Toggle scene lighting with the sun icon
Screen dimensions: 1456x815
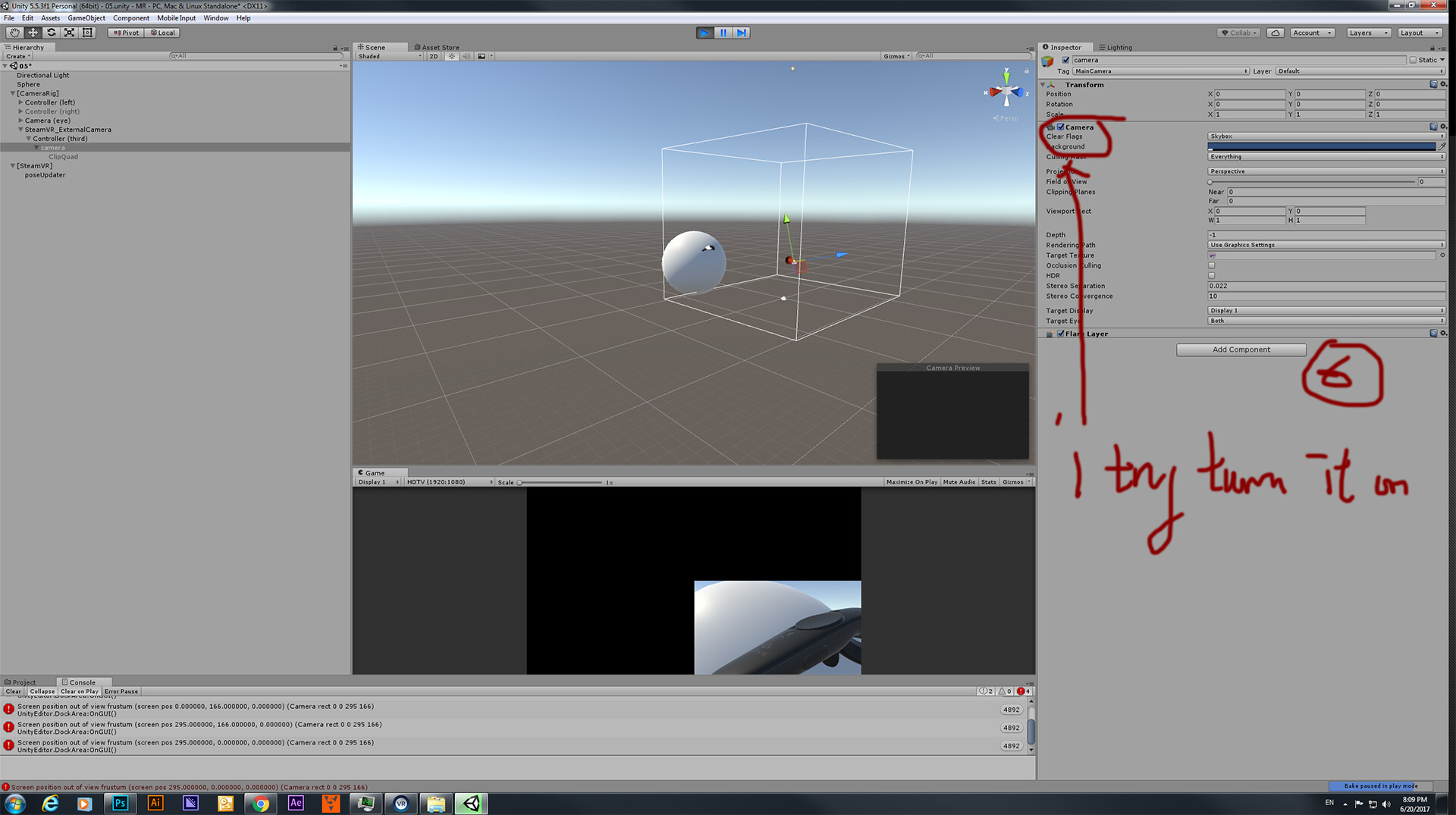(x=452, y=56)
